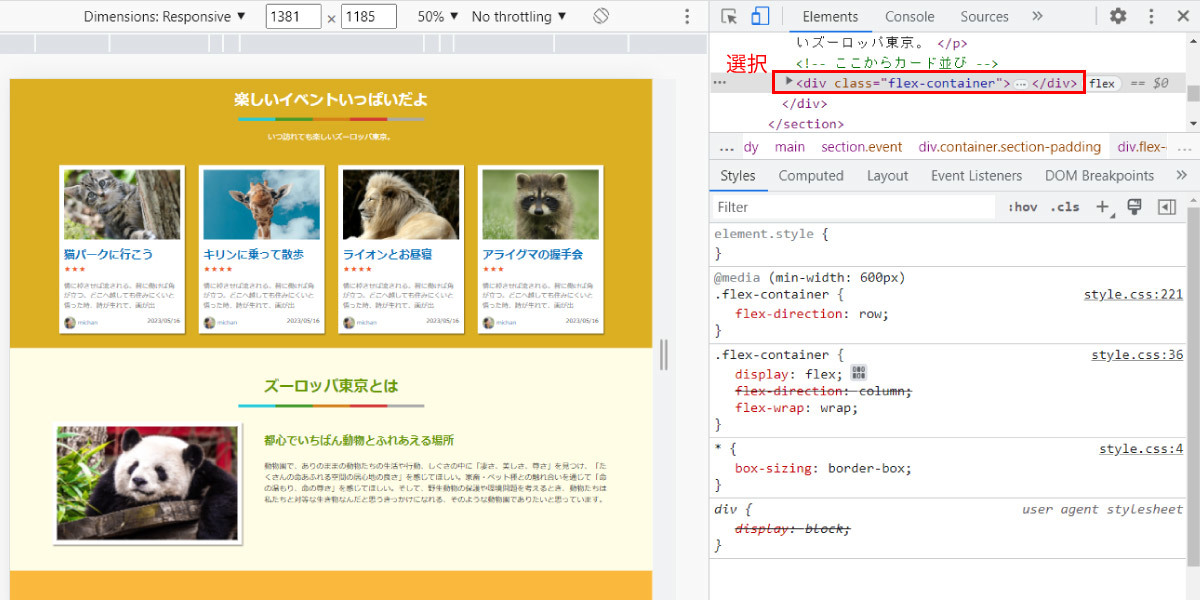Viewport: 1200px width, 600px height.
Task: Click the "box-sizing: border-box;" declaration
Action: (x=823, y=468)
